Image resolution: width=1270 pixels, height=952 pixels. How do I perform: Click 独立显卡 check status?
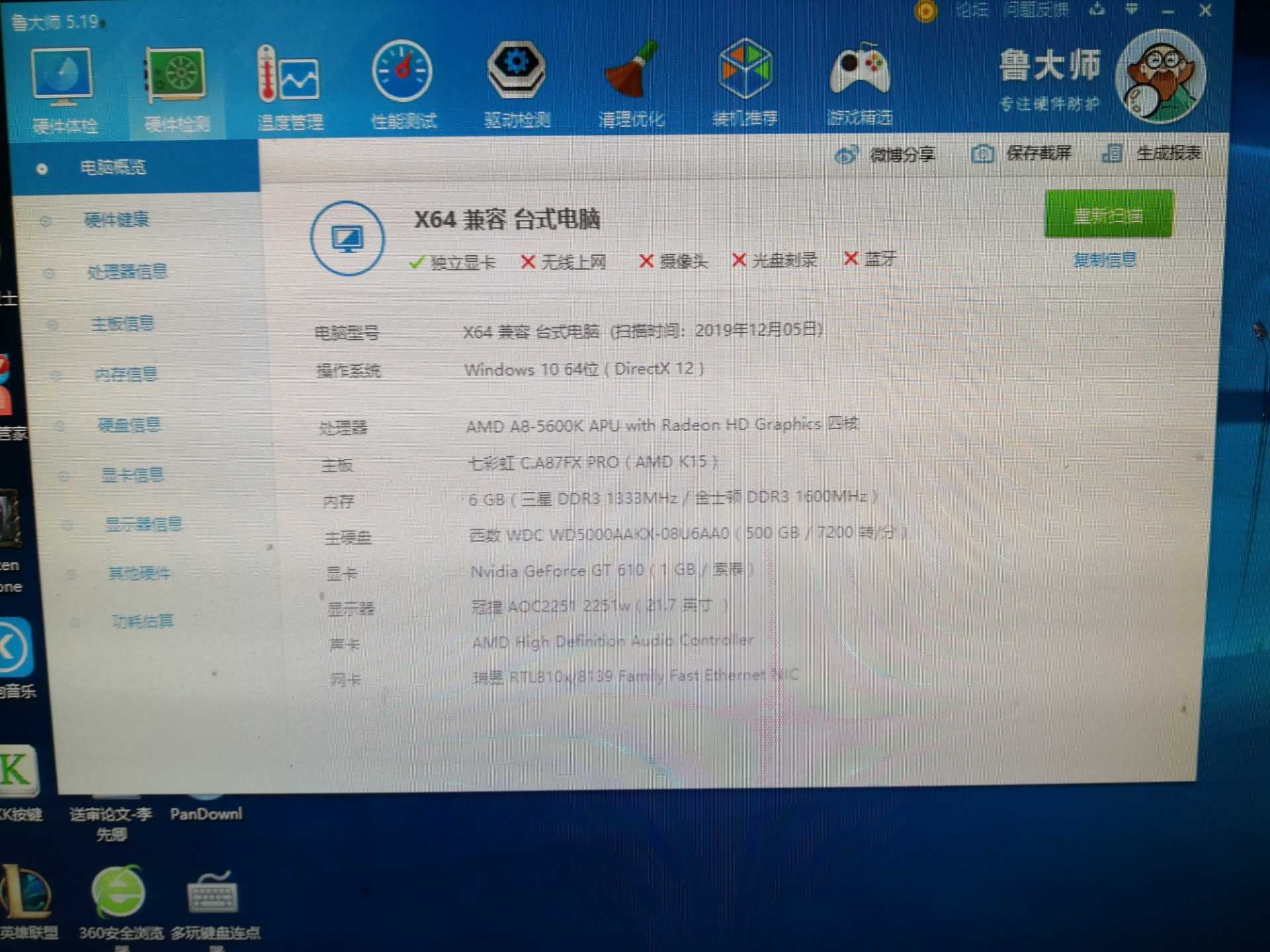(x=452, y=262)
